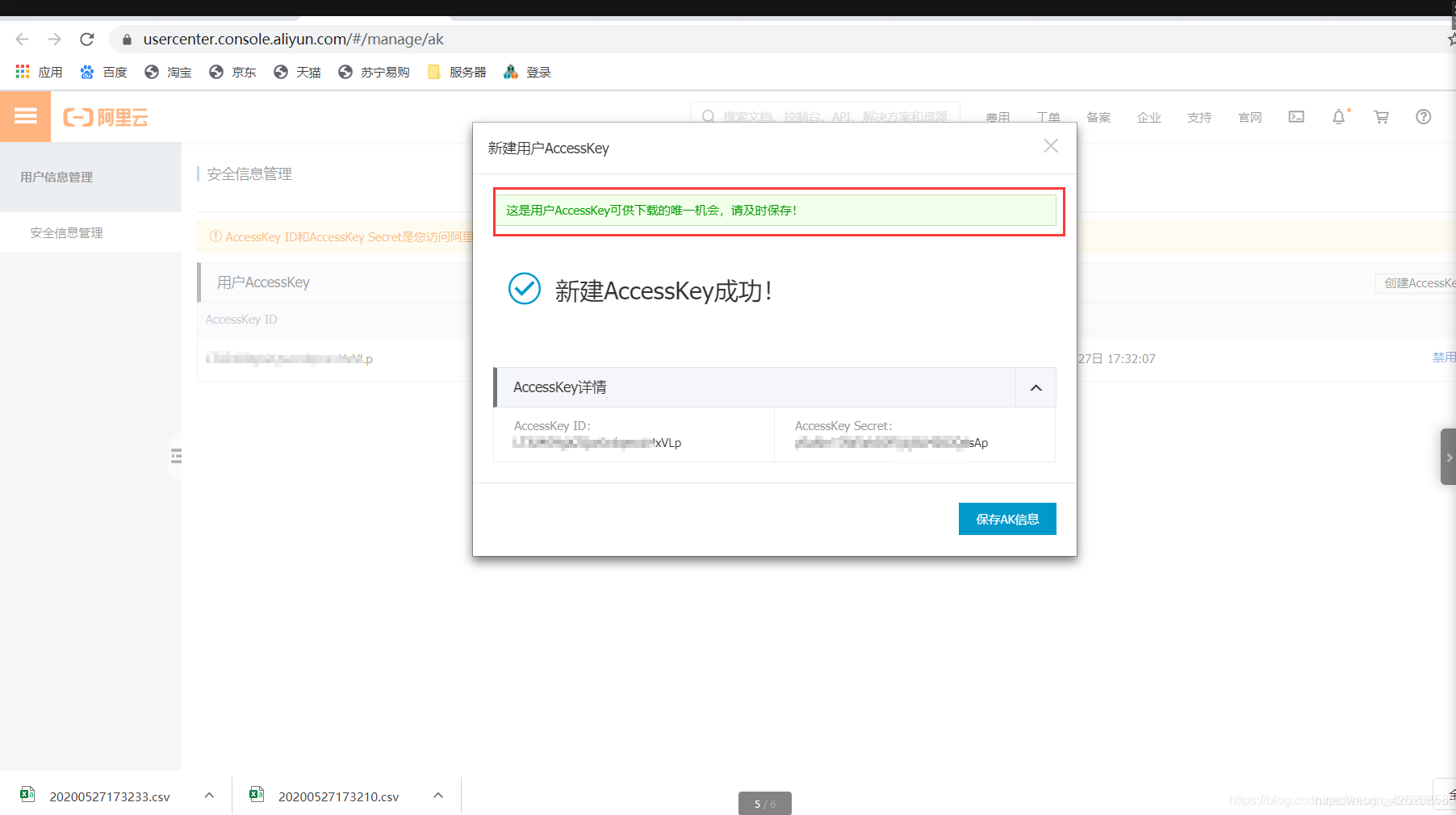The image size is (1456, 815).
Task: Select 安全信息管理 sidebar item
Action: [66, 232]
